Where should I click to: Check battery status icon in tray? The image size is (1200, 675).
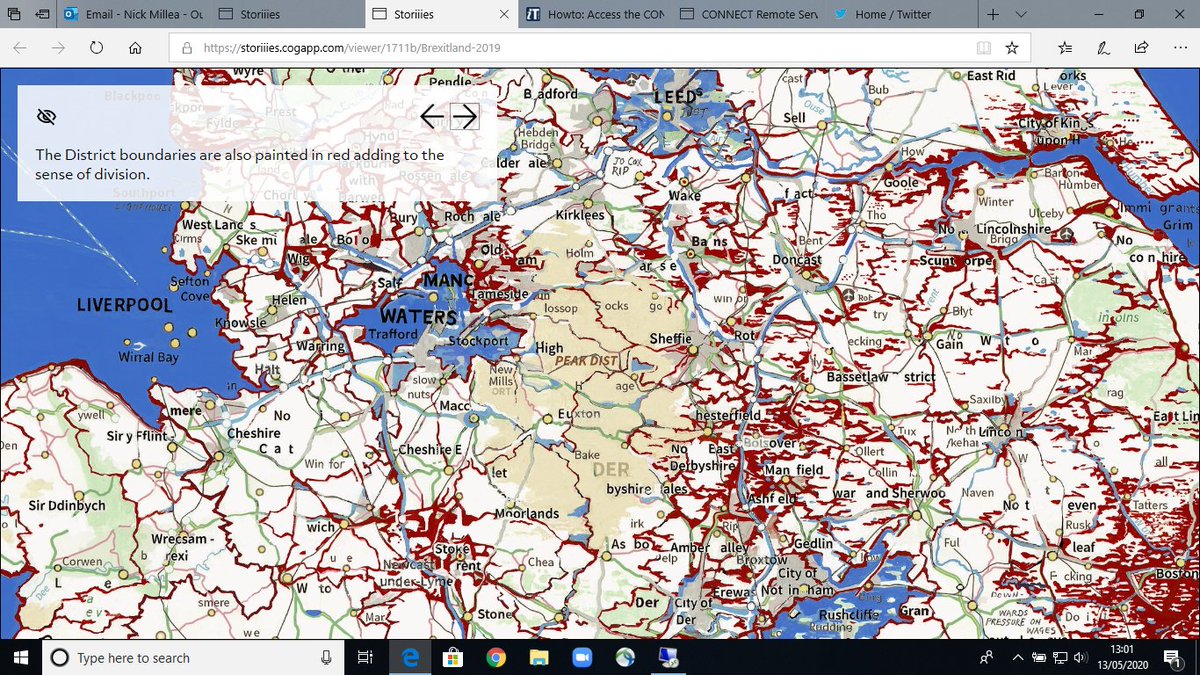pos(1038,657)
